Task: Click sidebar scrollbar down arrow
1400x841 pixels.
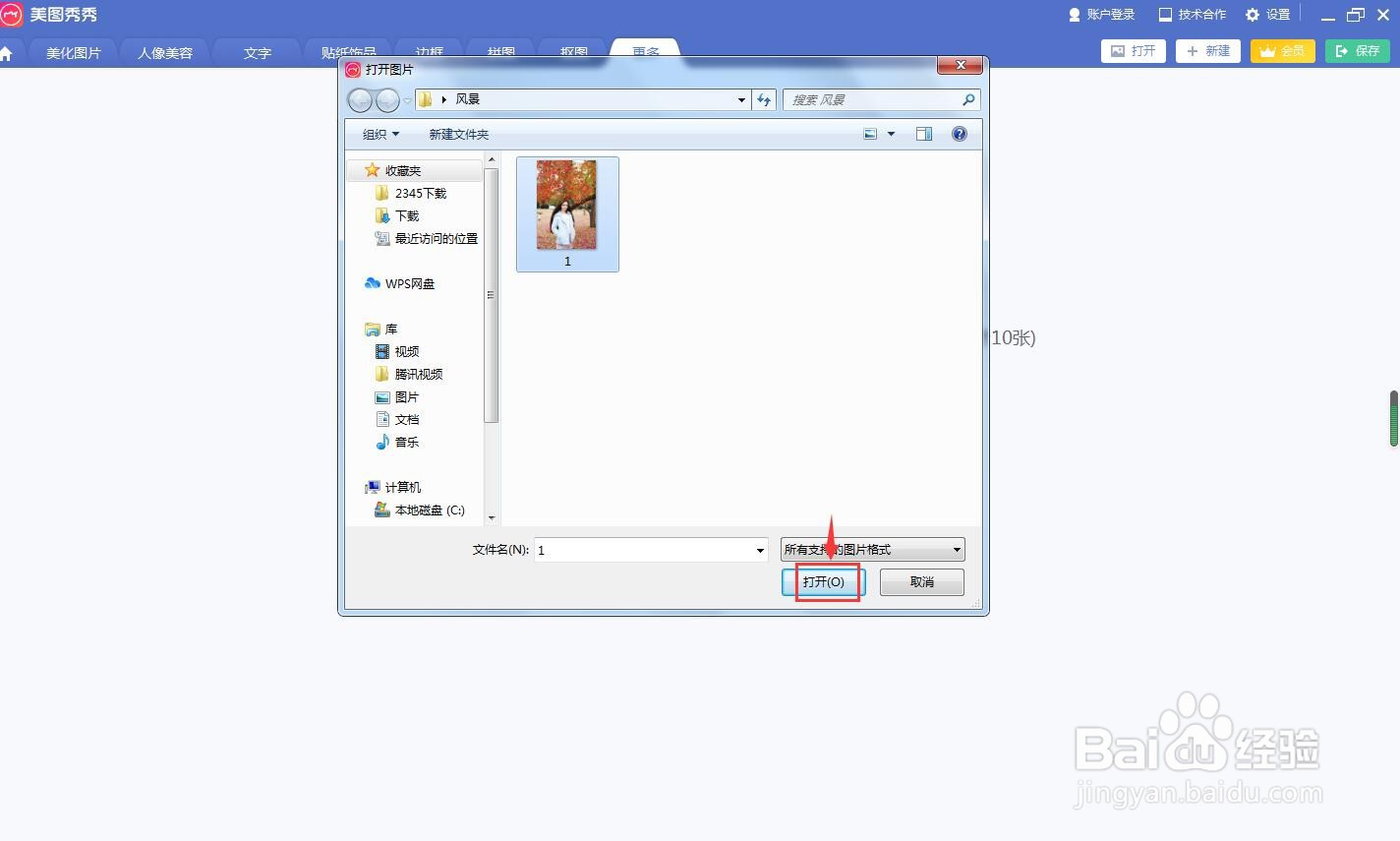Action: (492, 518)
